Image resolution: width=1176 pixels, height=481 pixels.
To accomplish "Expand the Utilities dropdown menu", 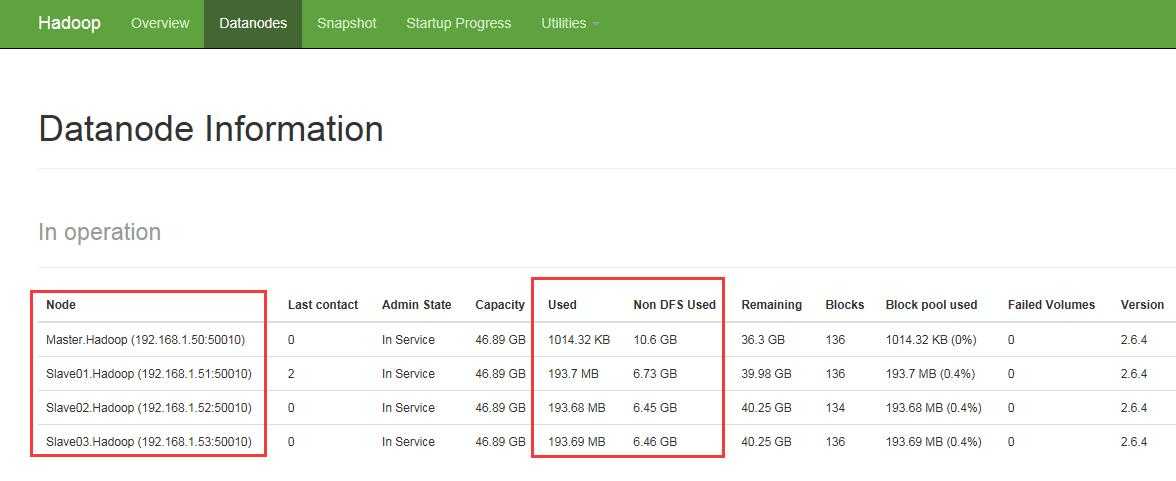I will 569,23.
